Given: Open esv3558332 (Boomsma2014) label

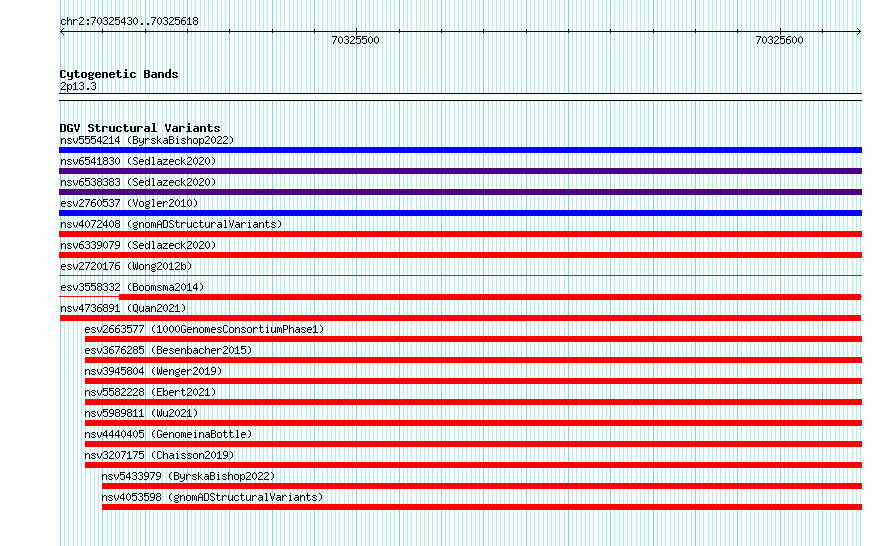Looking at the screenshot, I should coord(132,287).
